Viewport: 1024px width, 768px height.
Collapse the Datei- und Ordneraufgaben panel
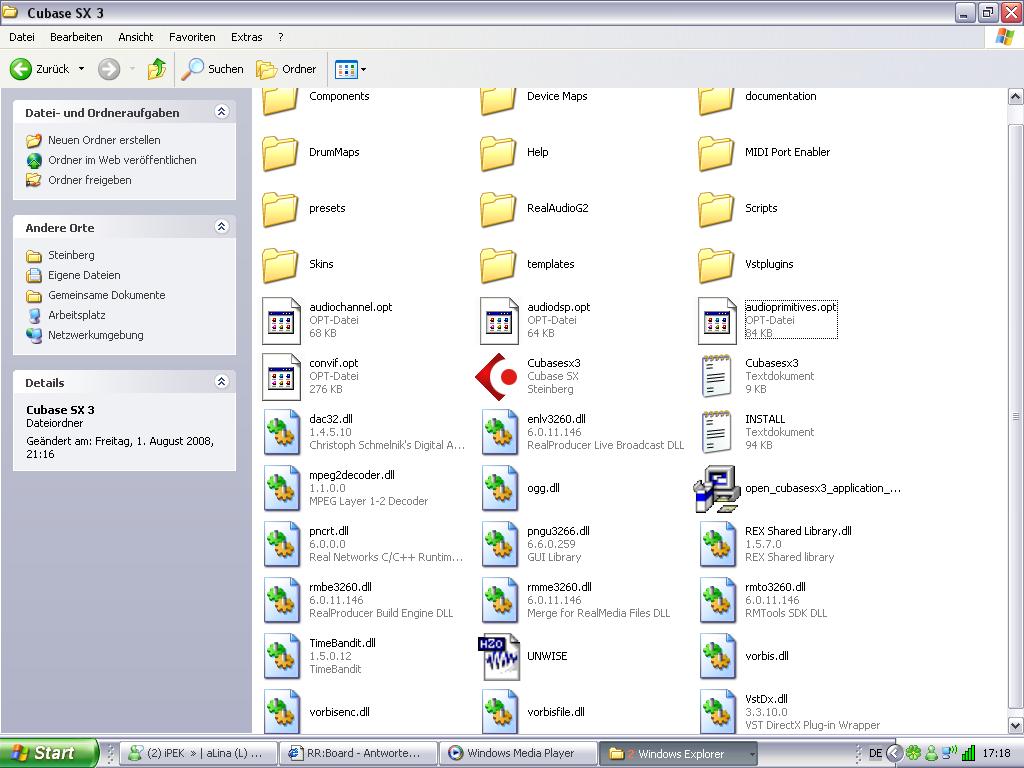221,112
